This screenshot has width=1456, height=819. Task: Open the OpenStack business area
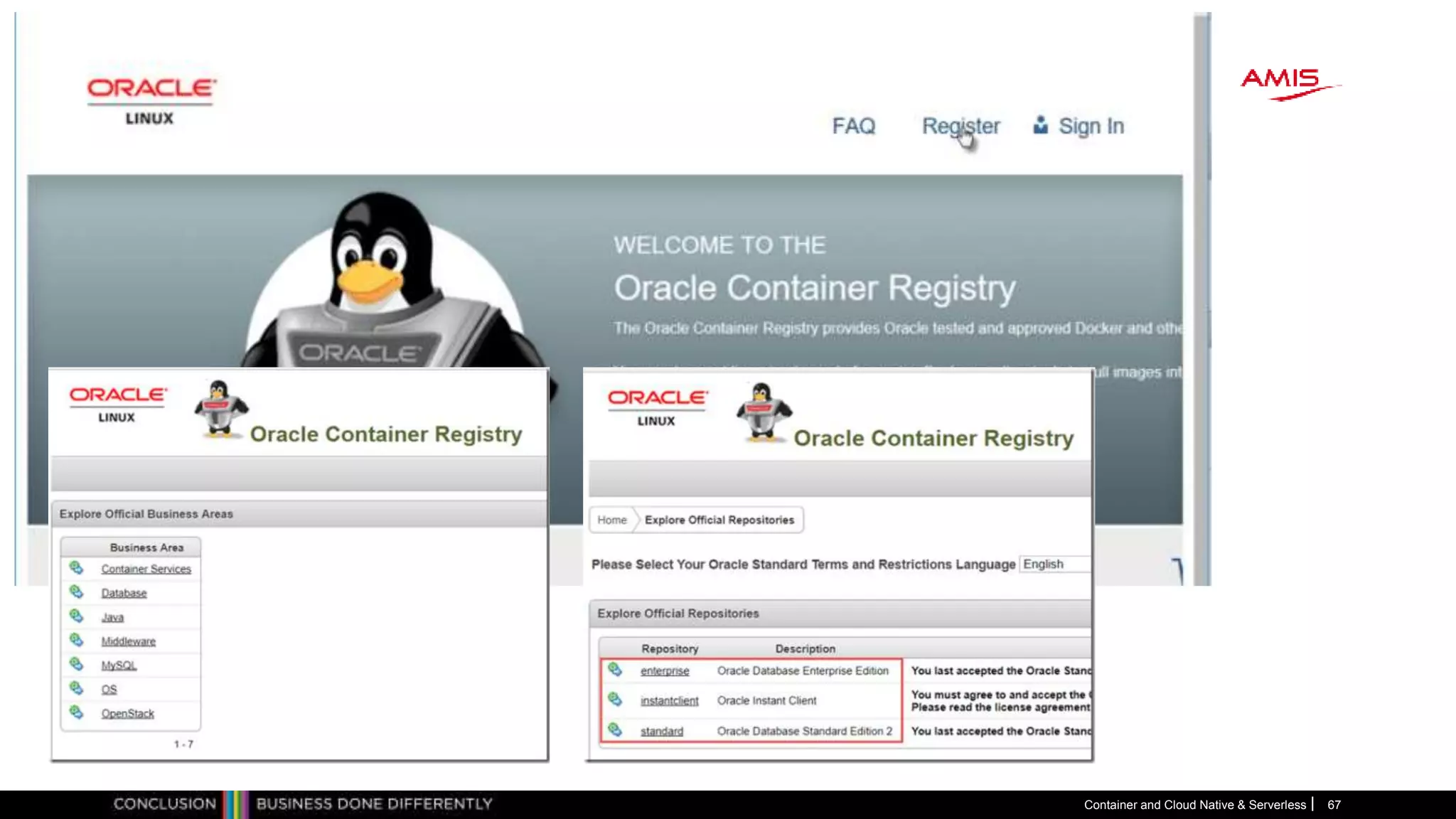pyautogui.click(x=127, y=714)
